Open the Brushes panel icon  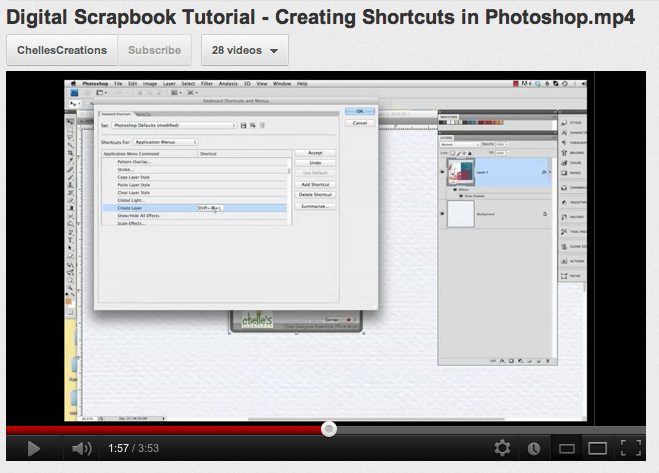[x=564, y=153]
